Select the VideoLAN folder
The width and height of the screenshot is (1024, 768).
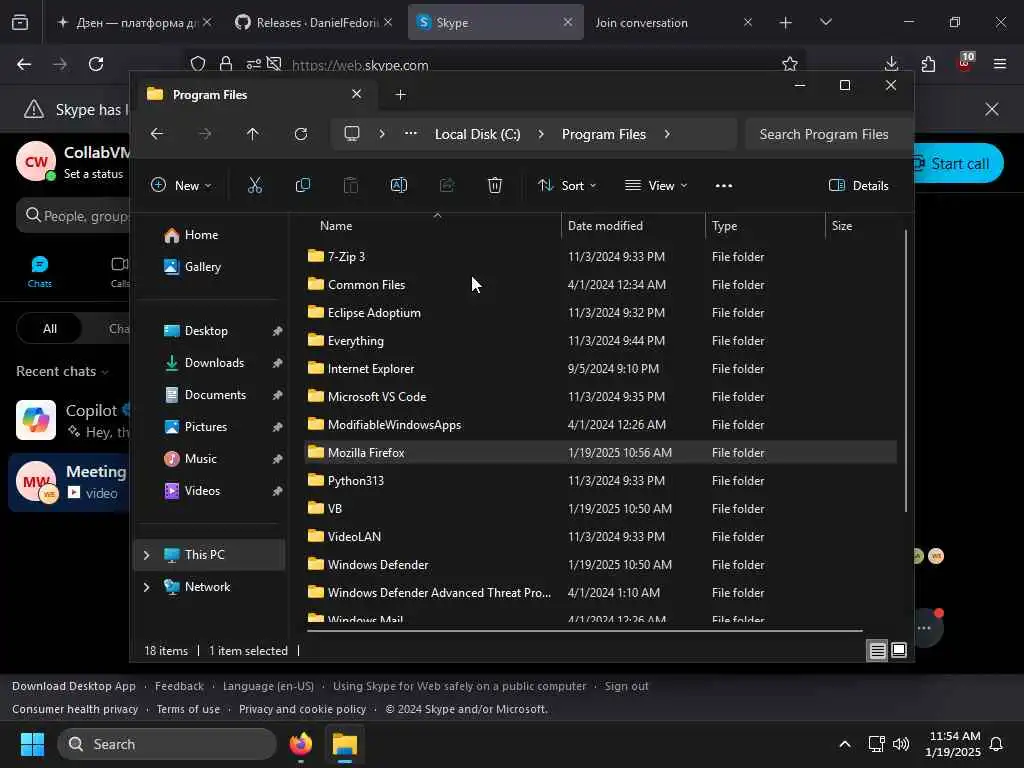point(600,536)
